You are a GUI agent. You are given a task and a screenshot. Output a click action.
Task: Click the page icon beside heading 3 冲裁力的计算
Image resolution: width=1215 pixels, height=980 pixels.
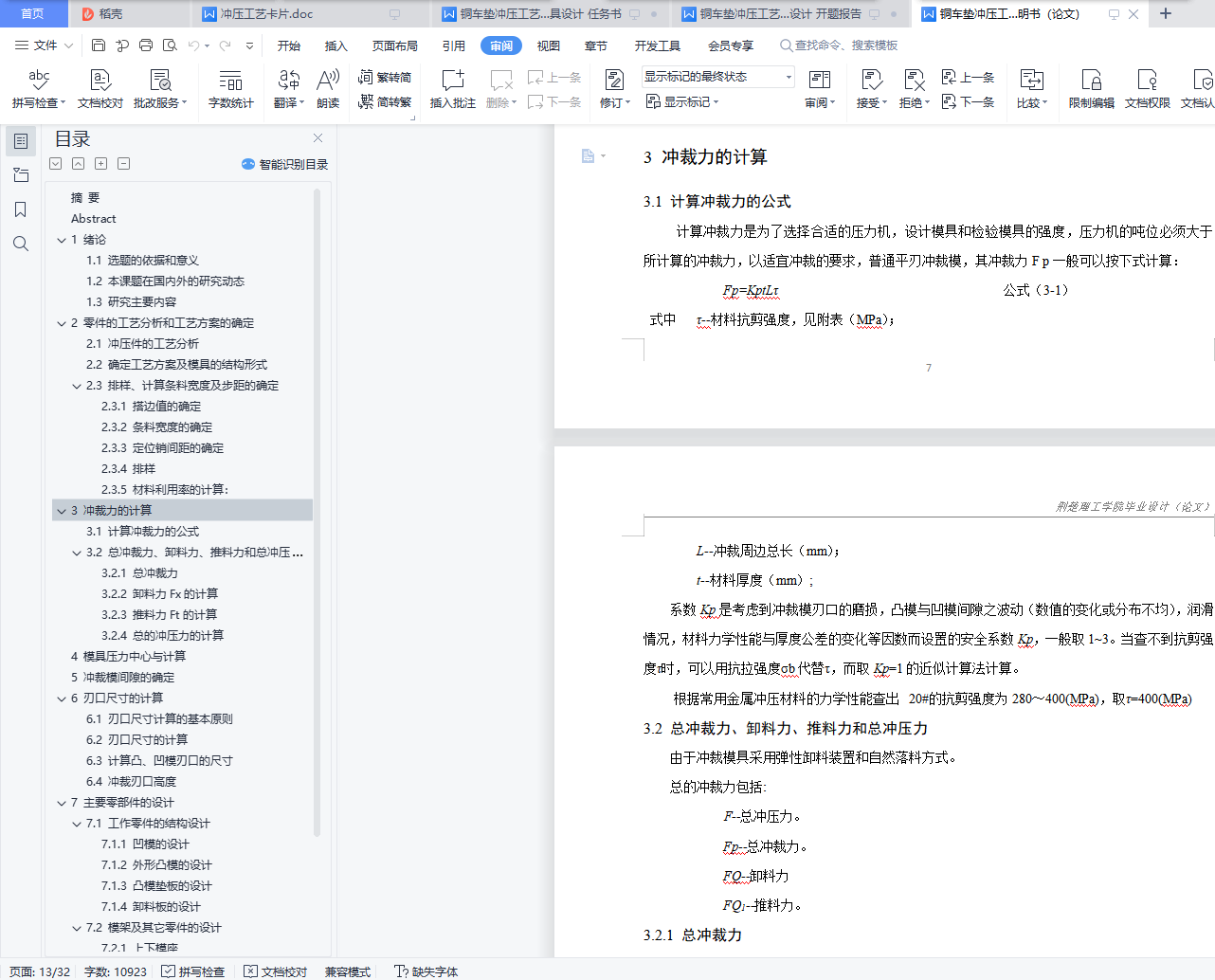tap(588, 155)
